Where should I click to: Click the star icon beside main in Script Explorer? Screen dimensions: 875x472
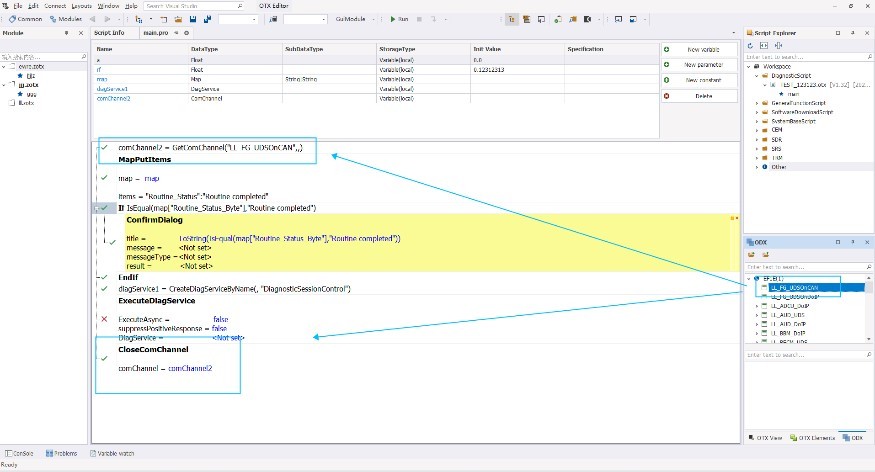tap(781, 94)
